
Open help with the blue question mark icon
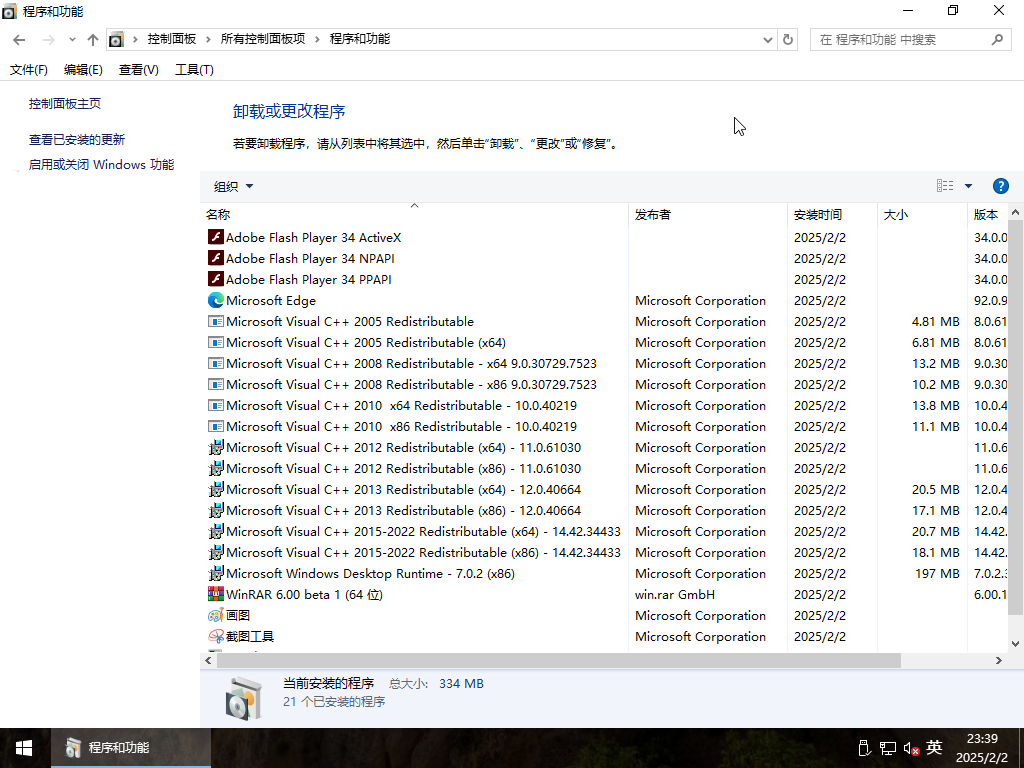click(1000, 186)
